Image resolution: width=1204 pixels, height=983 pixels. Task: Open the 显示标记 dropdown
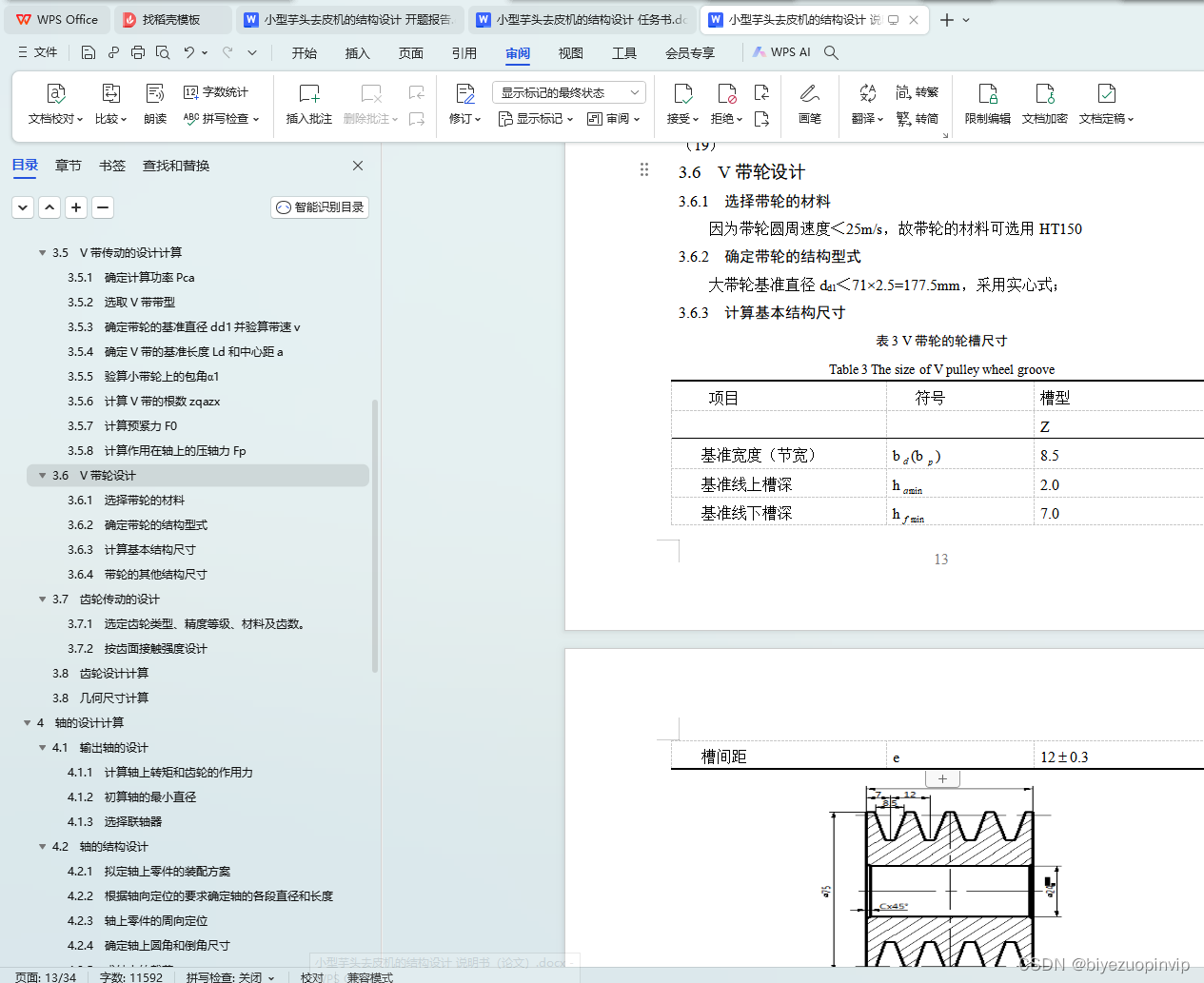[536, 119]
